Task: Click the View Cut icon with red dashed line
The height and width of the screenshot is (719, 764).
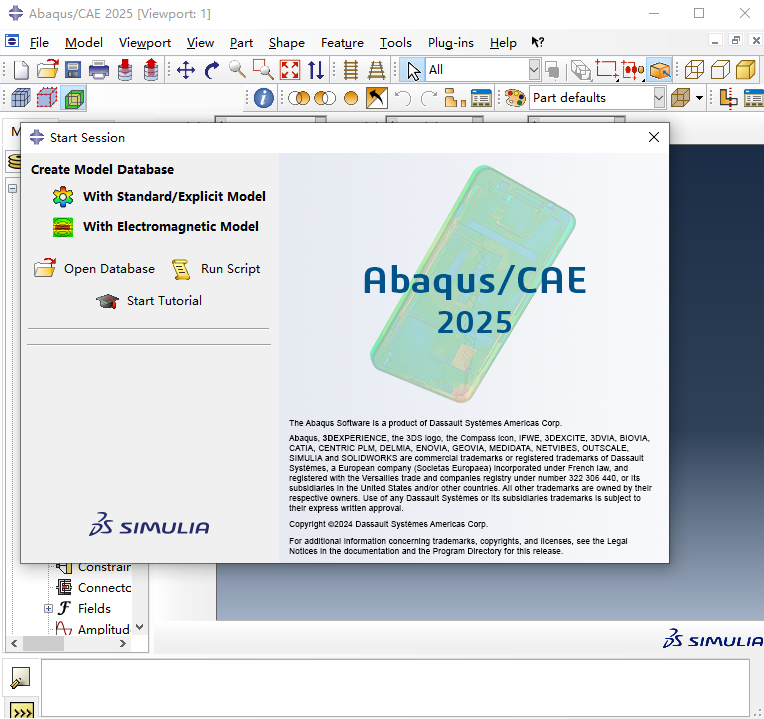Action: pos(728,98)
